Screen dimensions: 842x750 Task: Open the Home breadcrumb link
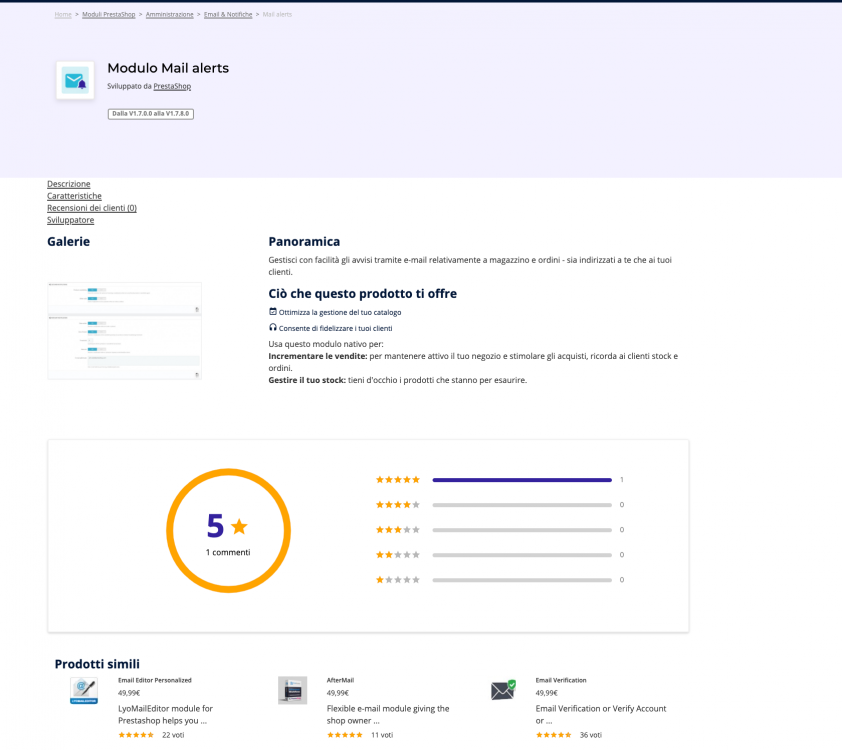click(x=63, y=14)
